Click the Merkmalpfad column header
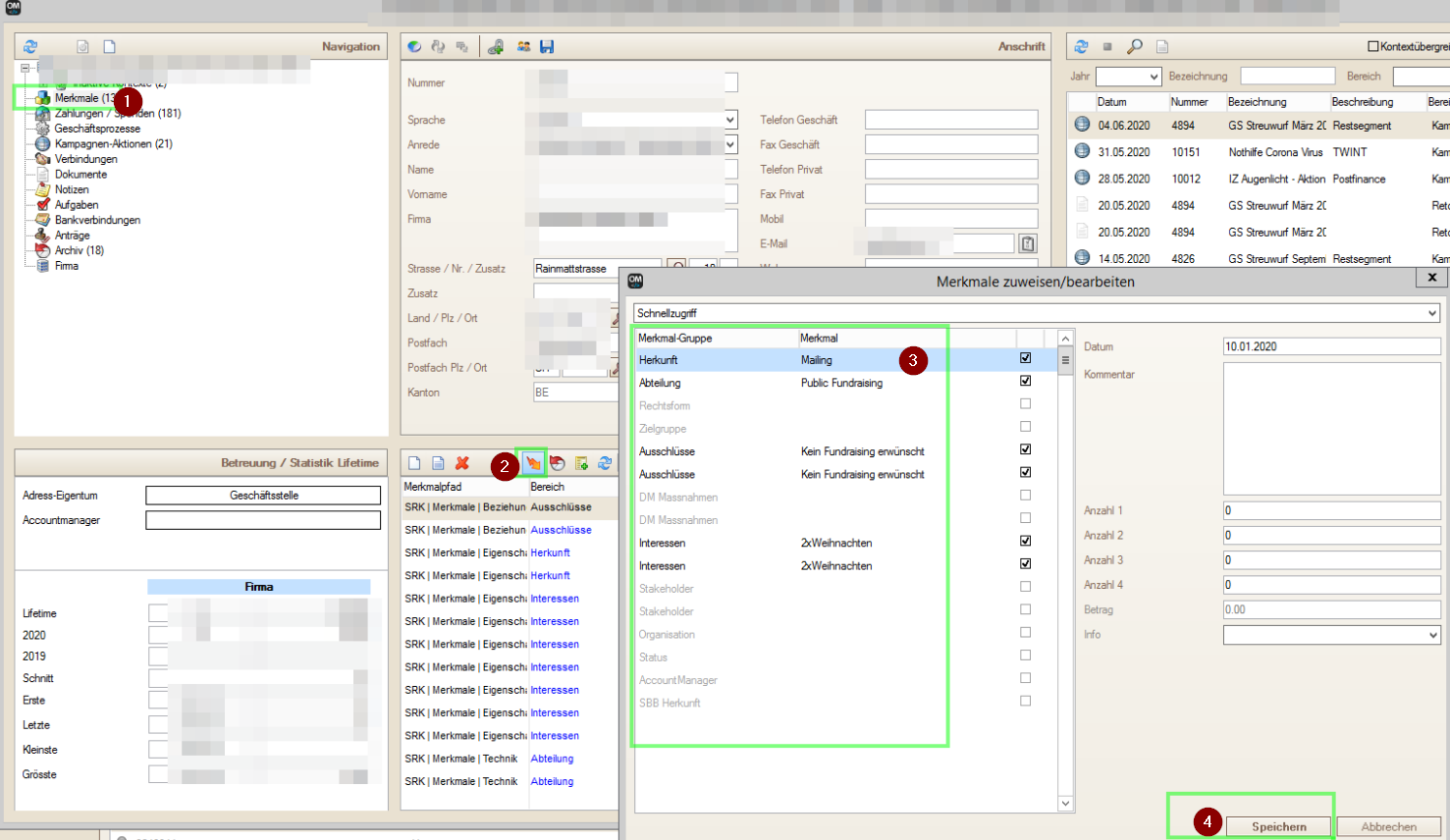 click(464, 487)
